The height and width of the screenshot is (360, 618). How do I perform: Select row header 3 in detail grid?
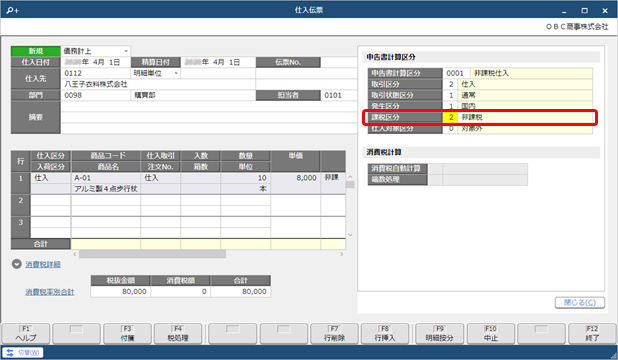tap(20, 228)
